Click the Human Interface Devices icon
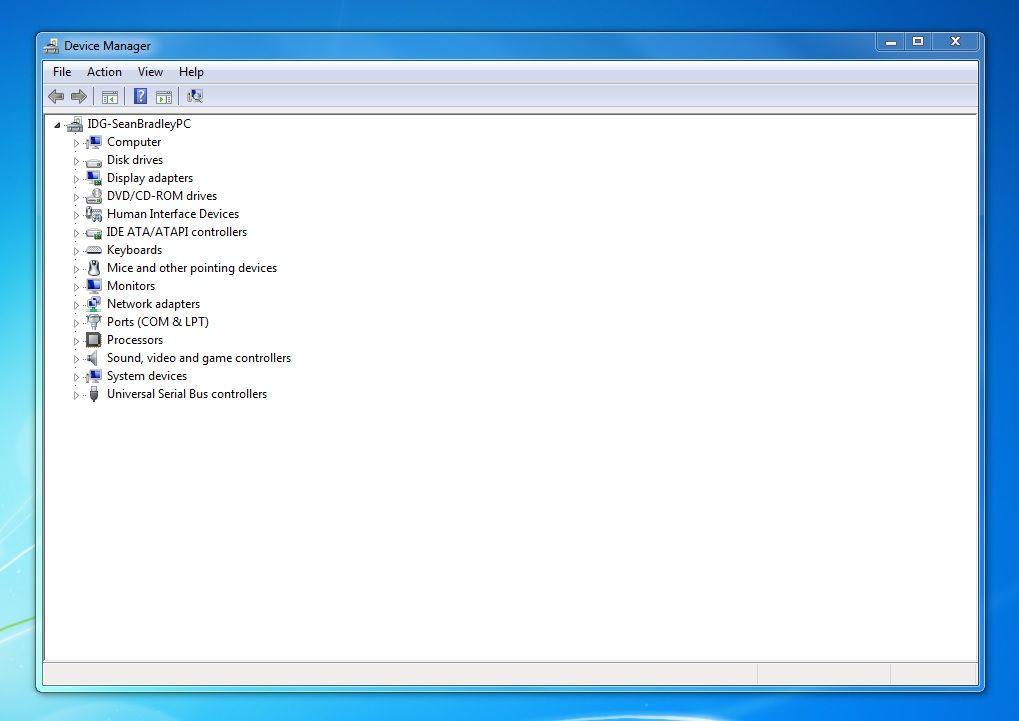 tap(94, 214)
